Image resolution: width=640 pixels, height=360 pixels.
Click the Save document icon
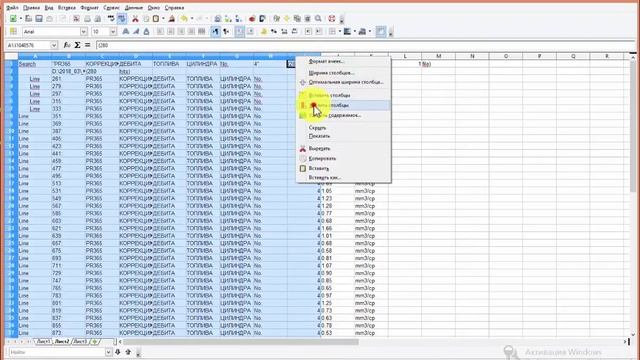tap(39, 19)
